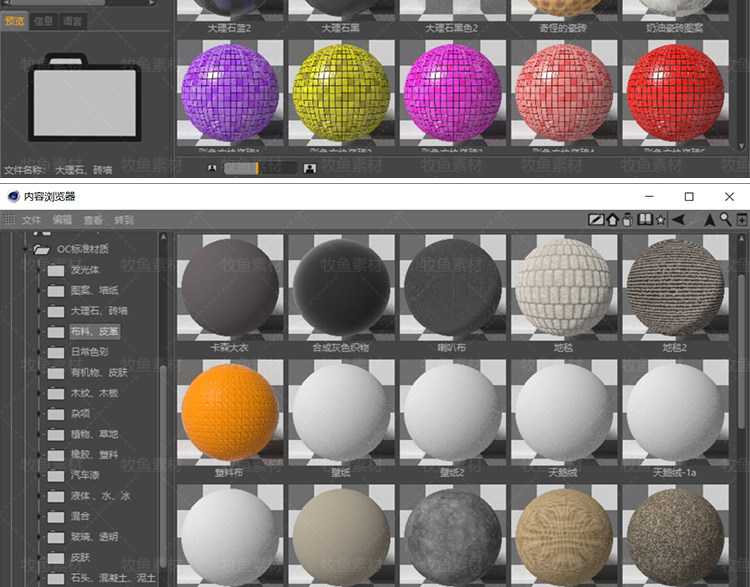Select the 壁纸2 material thumbnail
750x587 pixels.
click(x=452, y=412)
